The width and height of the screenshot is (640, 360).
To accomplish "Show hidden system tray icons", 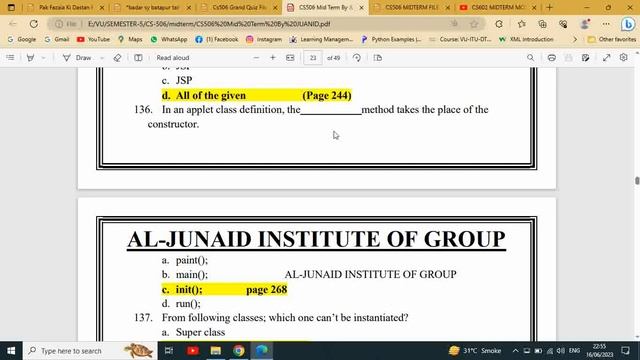I will [515, 351].
